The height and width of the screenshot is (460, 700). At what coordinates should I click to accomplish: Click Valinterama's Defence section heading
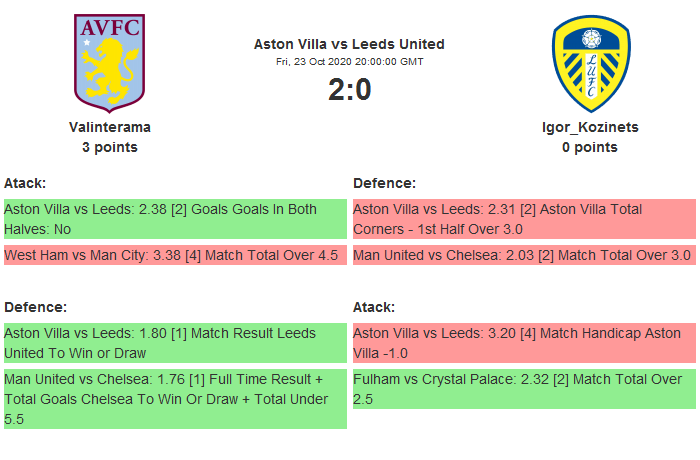pos(35,307)
